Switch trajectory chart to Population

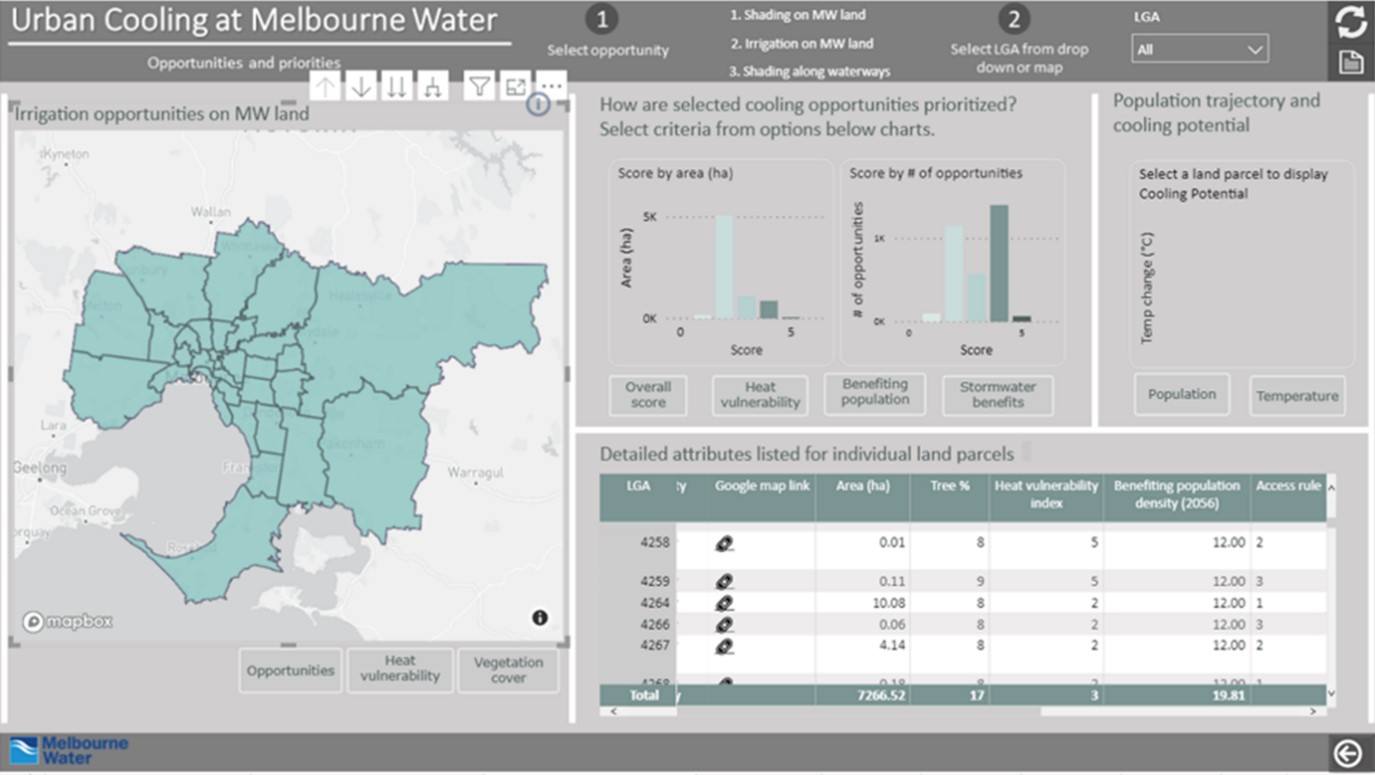(1181, 394)
